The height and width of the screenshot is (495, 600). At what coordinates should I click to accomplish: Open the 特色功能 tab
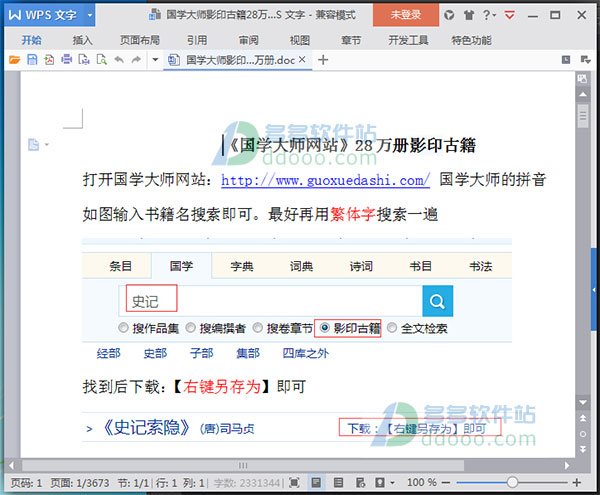click(x=471, y=40)
